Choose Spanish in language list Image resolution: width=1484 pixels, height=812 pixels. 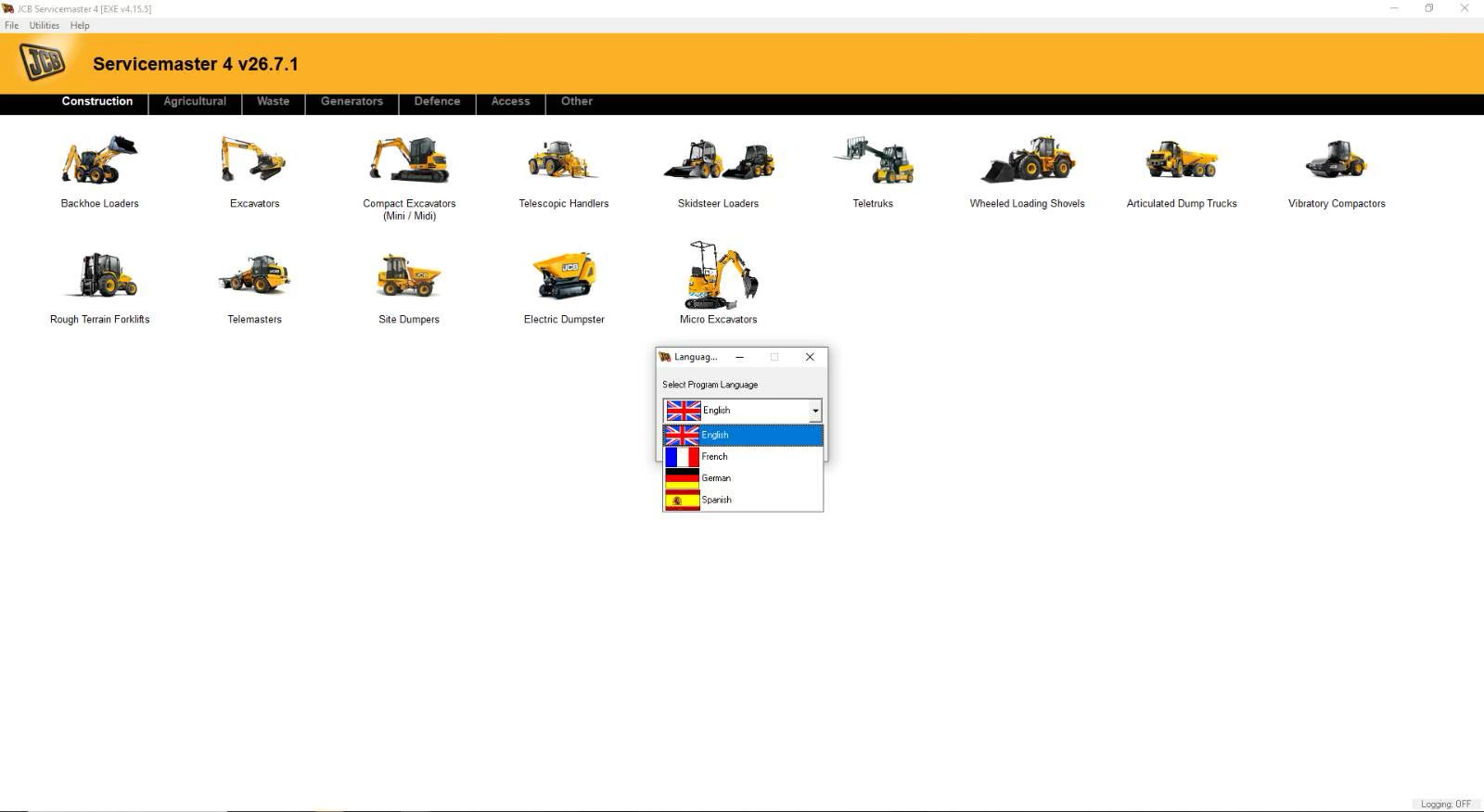743,500
